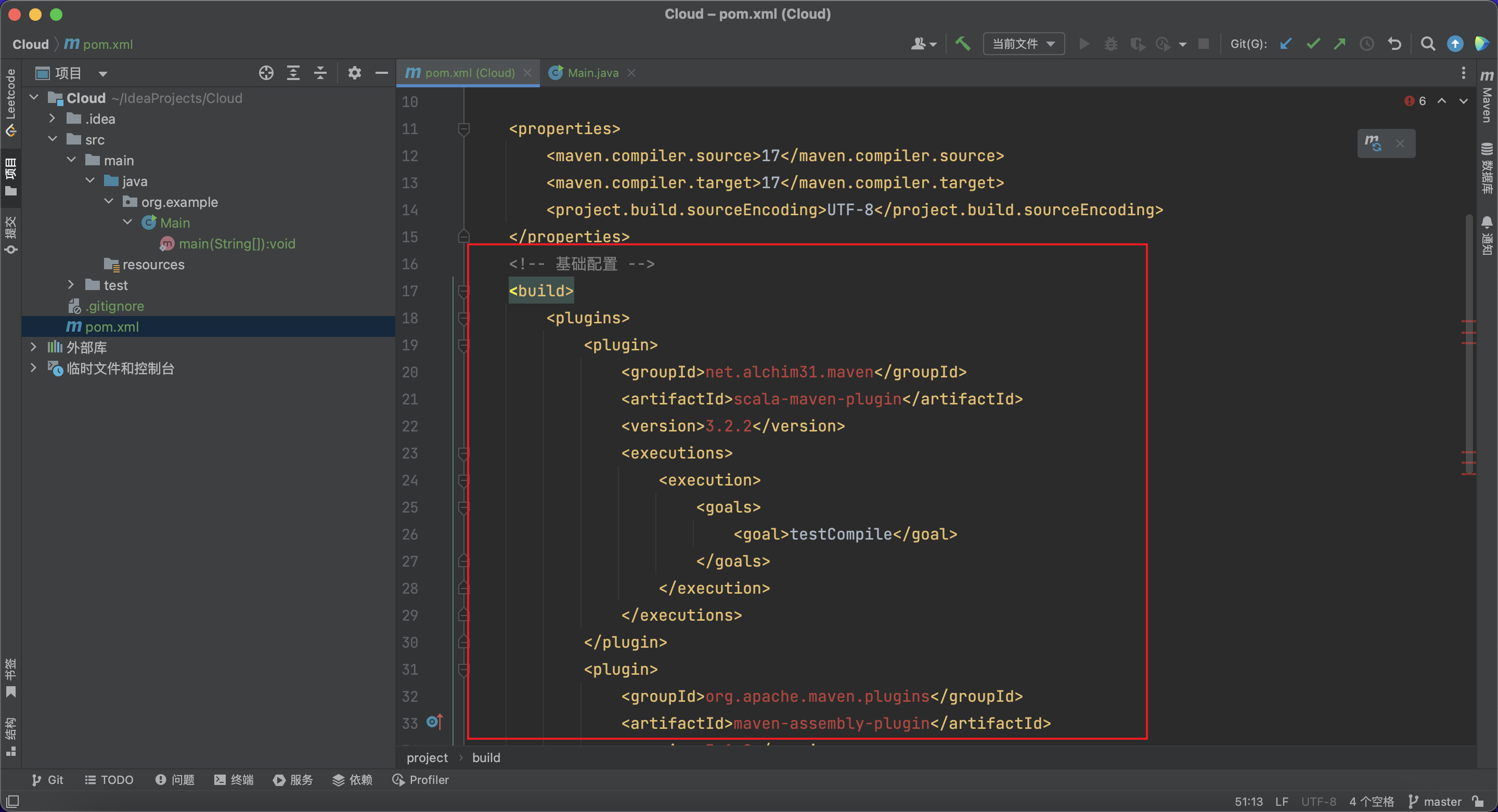Run the current file with play icon

tap(1084, 44)
